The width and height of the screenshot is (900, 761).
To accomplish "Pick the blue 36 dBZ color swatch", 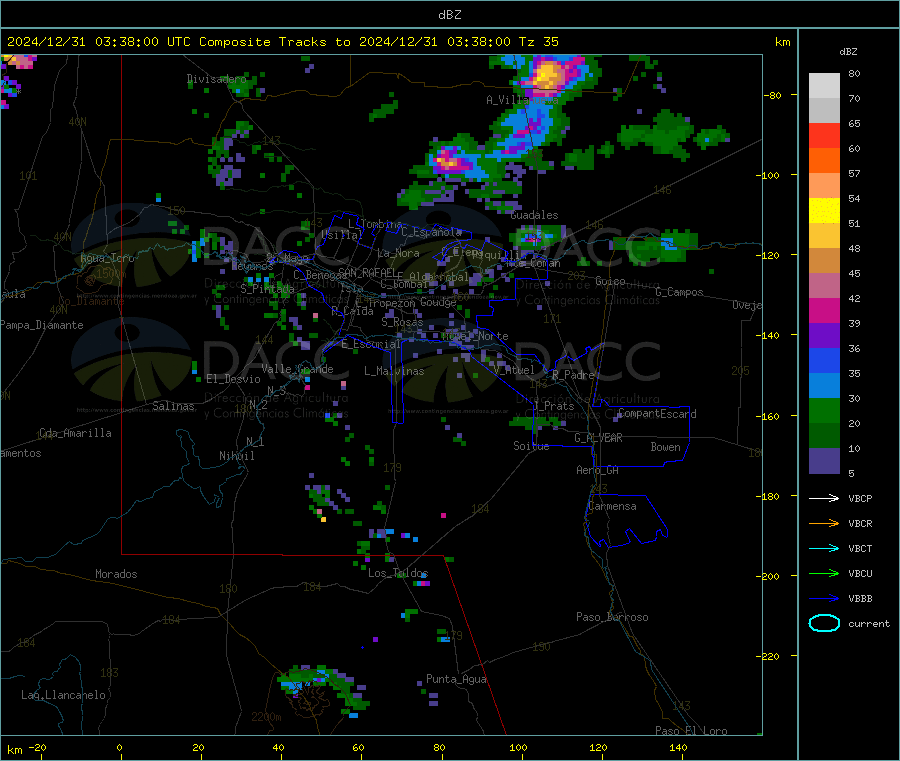I will 824,360.
